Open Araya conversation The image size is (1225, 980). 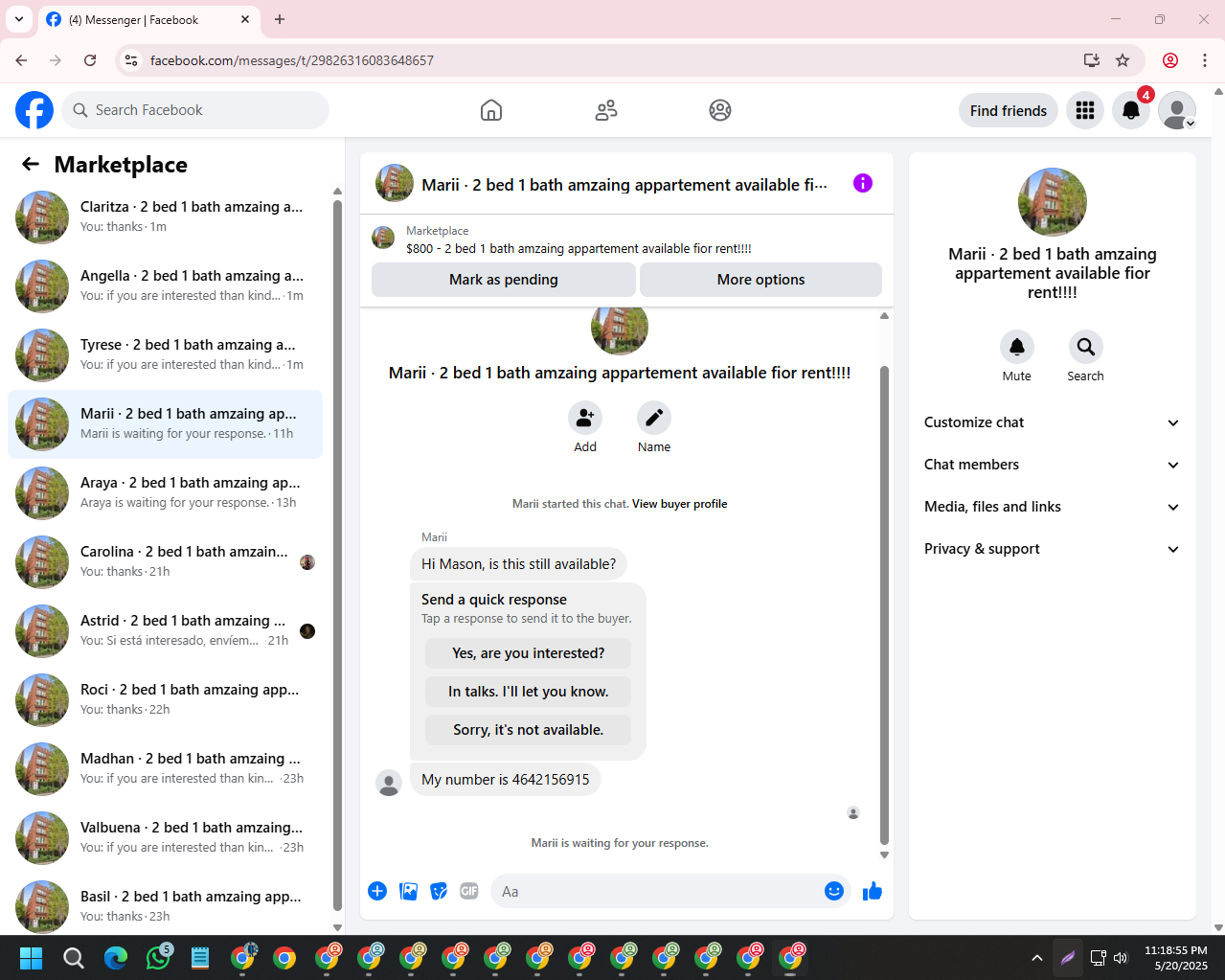click(x=165, y=493)
